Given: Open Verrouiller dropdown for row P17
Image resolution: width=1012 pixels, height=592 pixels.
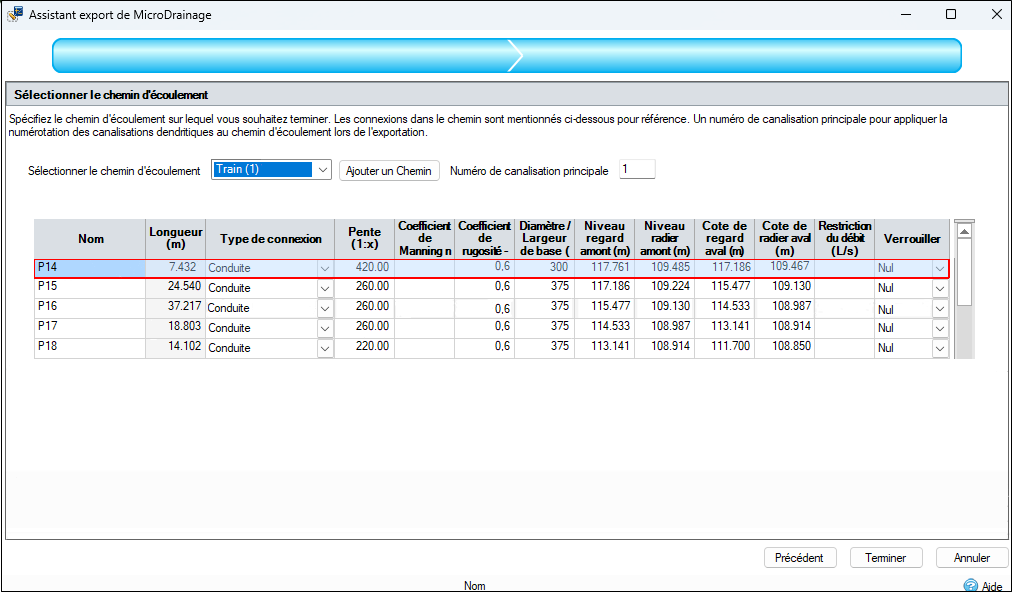Looking at the screenshot, I should pyautogui.click(x=940, y=329).
